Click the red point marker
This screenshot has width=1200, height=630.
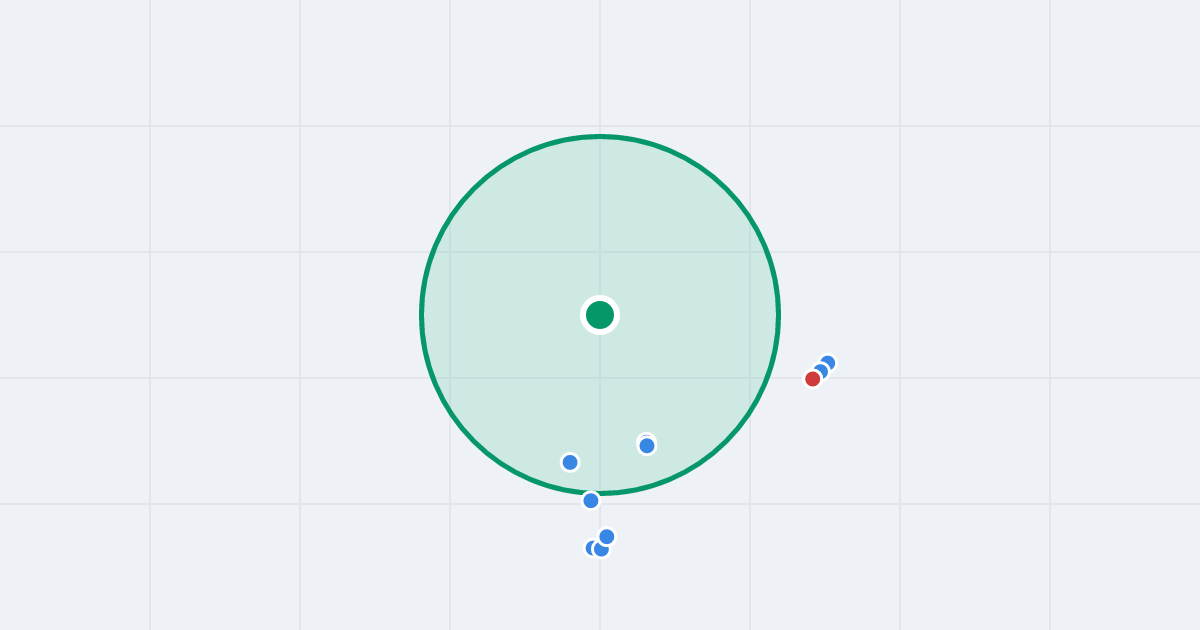pyautogui.click(x=813, y=379)
